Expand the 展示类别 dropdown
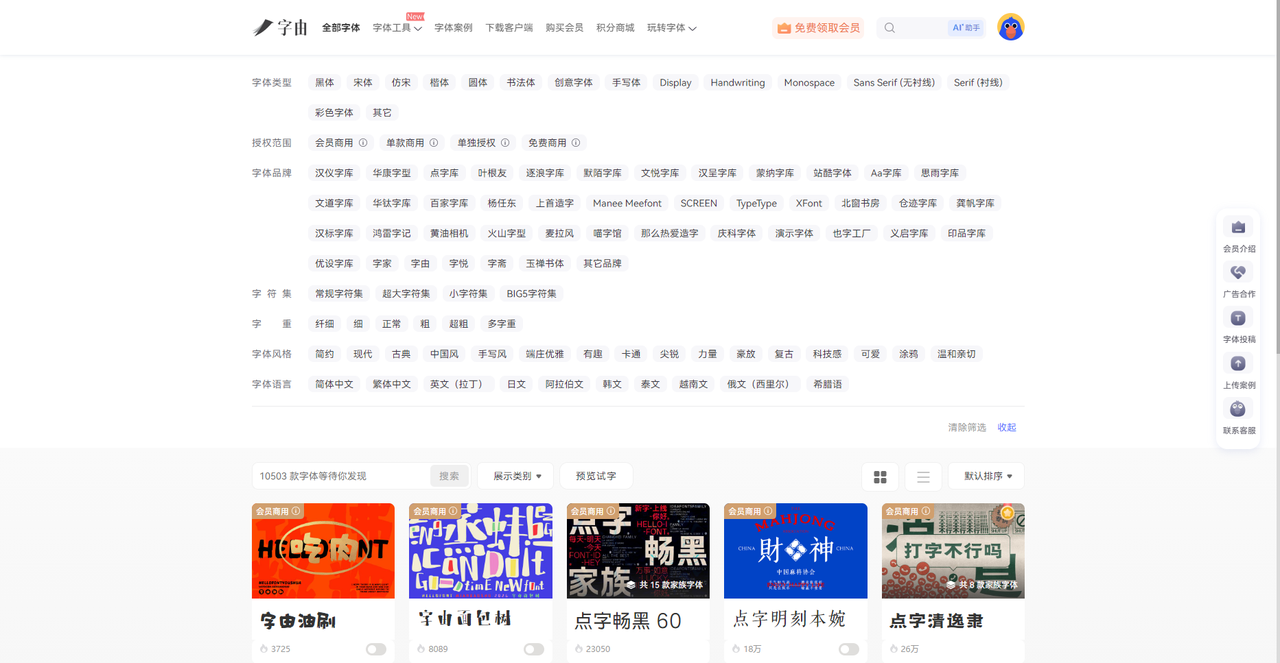1280x663 pixels. [516, 476]
